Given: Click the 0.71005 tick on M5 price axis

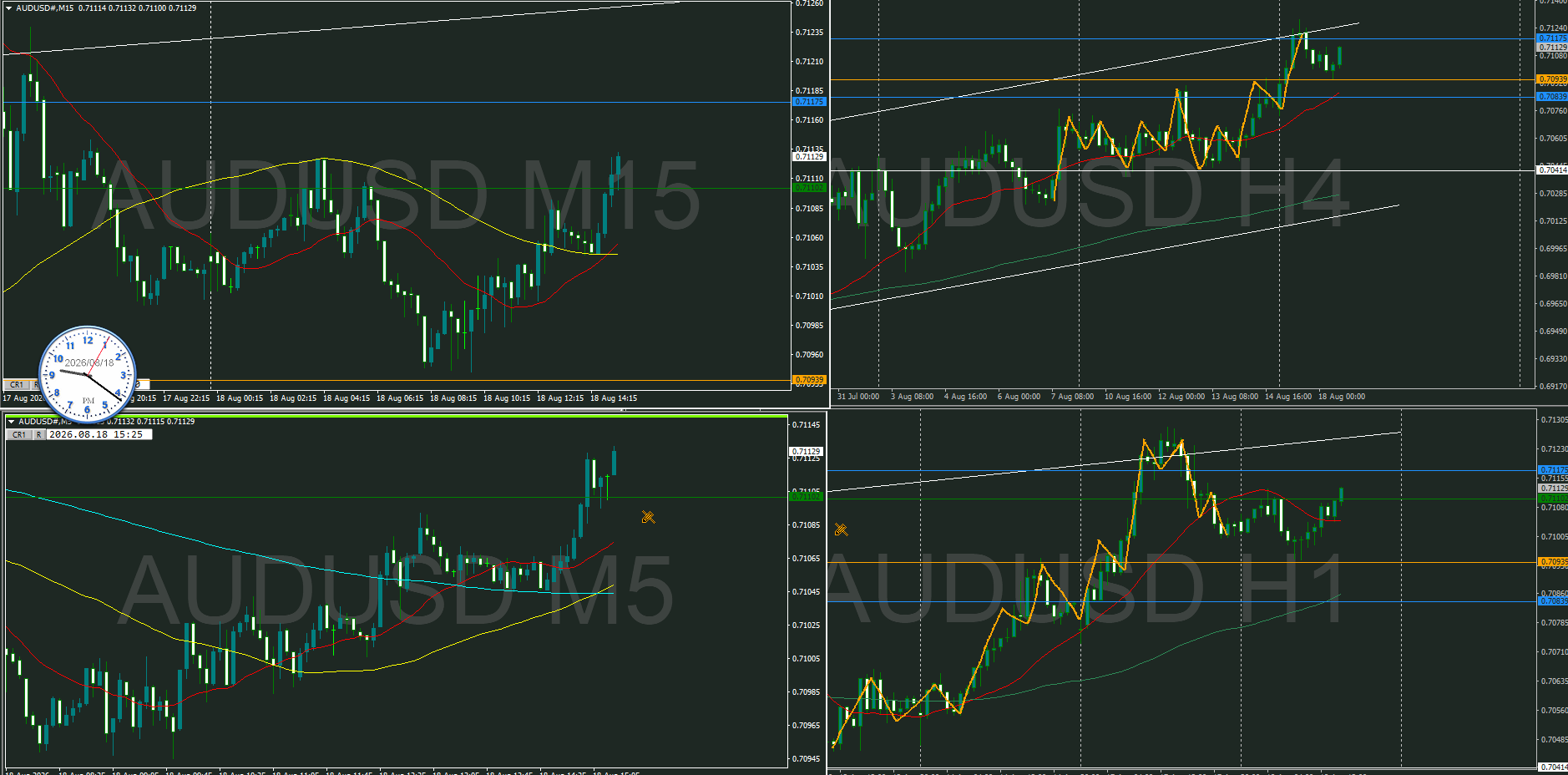Looking at the screenshot, I should click(806, 659).
